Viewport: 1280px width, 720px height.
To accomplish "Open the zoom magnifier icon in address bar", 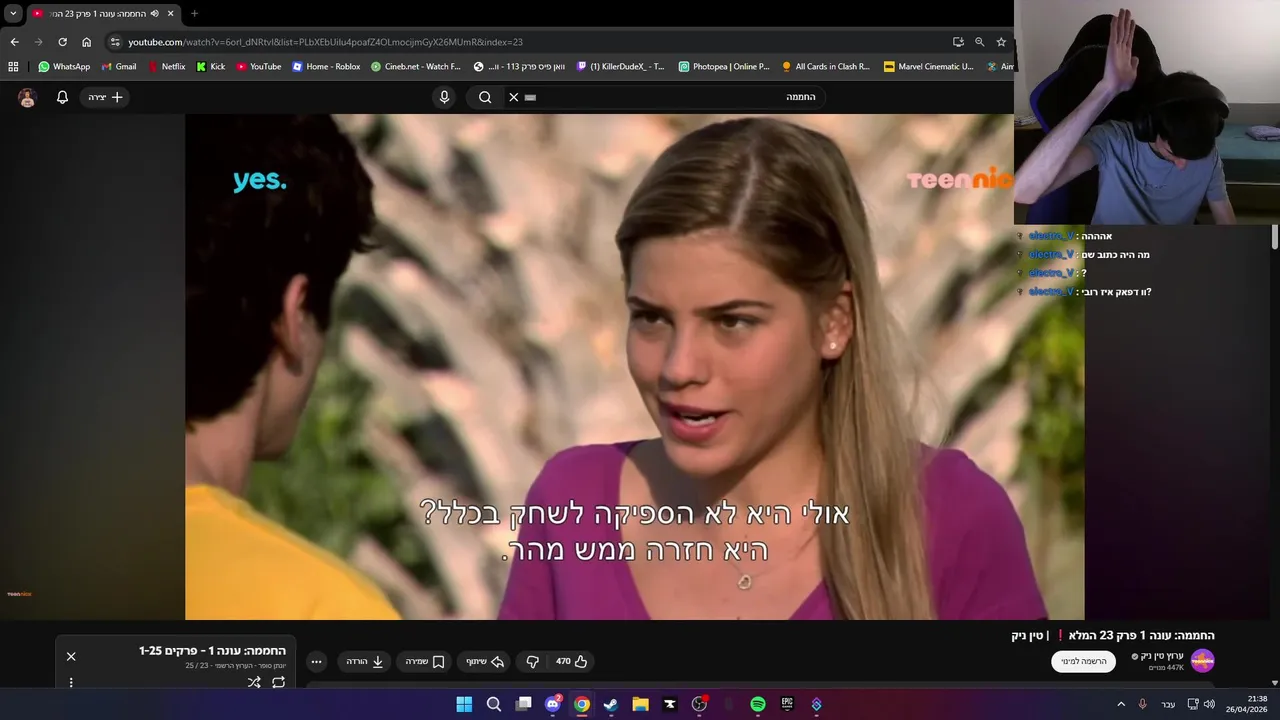I will [979, 42].
